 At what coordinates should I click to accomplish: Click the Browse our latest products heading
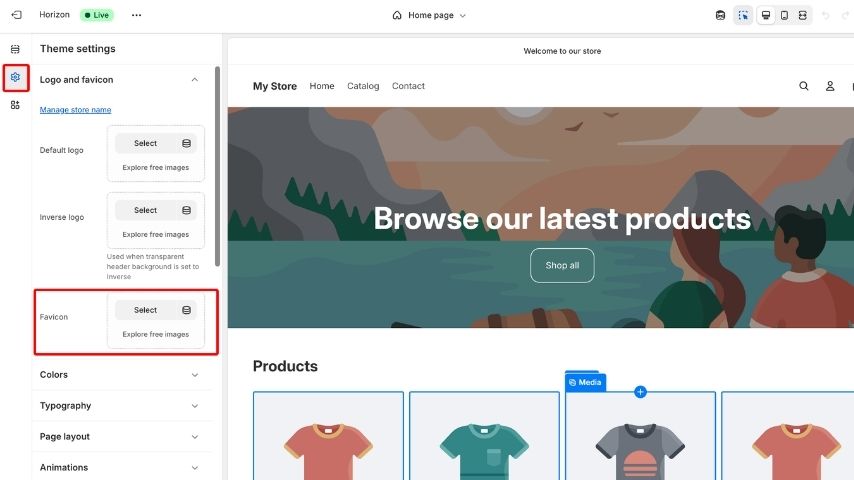pyautogui.click(x=562, y=218)
